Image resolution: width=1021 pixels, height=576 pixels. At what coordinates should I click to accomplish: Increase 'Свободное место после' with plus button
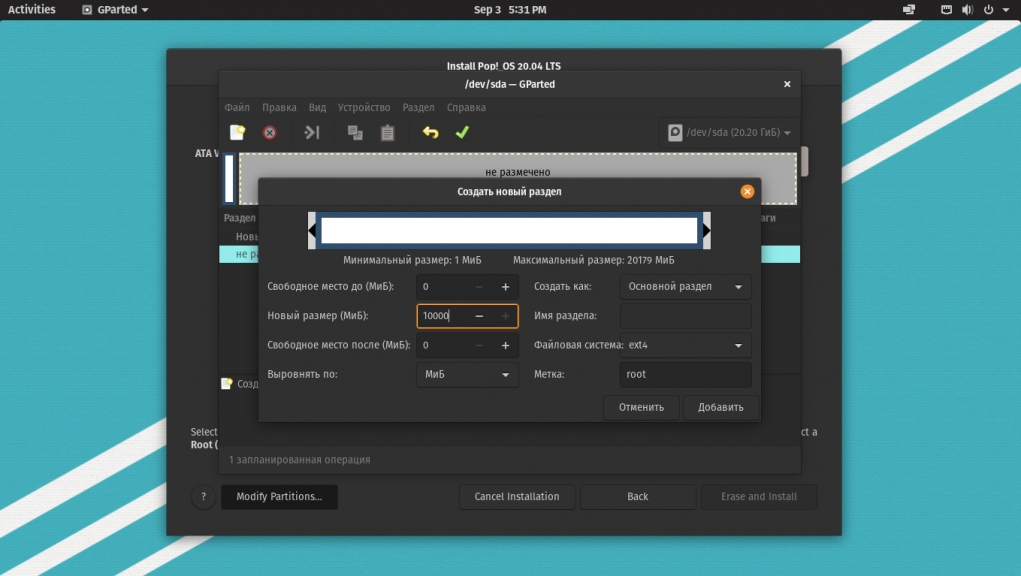[x=505, y=345]
